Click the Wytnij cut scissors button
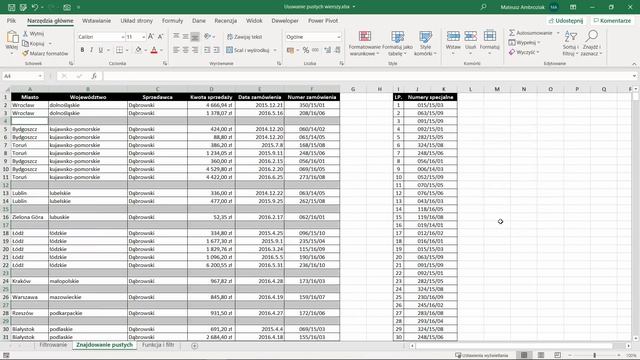The width and height of the screenshot is (640, 360). pos(33,33)
